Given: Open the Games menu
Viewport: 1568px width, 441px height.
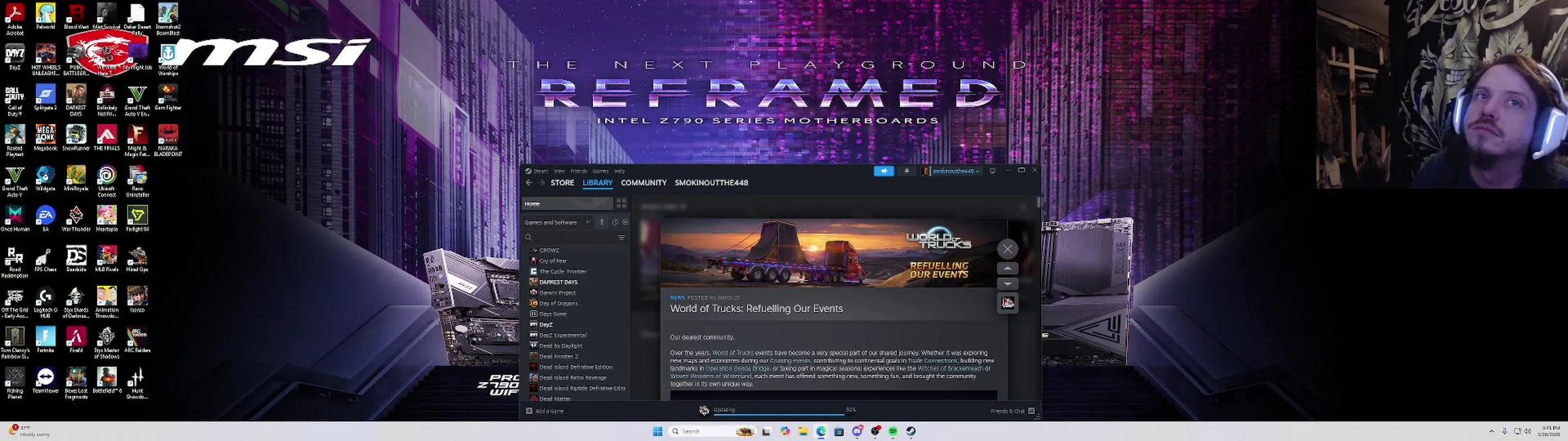Looking at the screenshot, I should pyautogui.click(x=600, y=171).
